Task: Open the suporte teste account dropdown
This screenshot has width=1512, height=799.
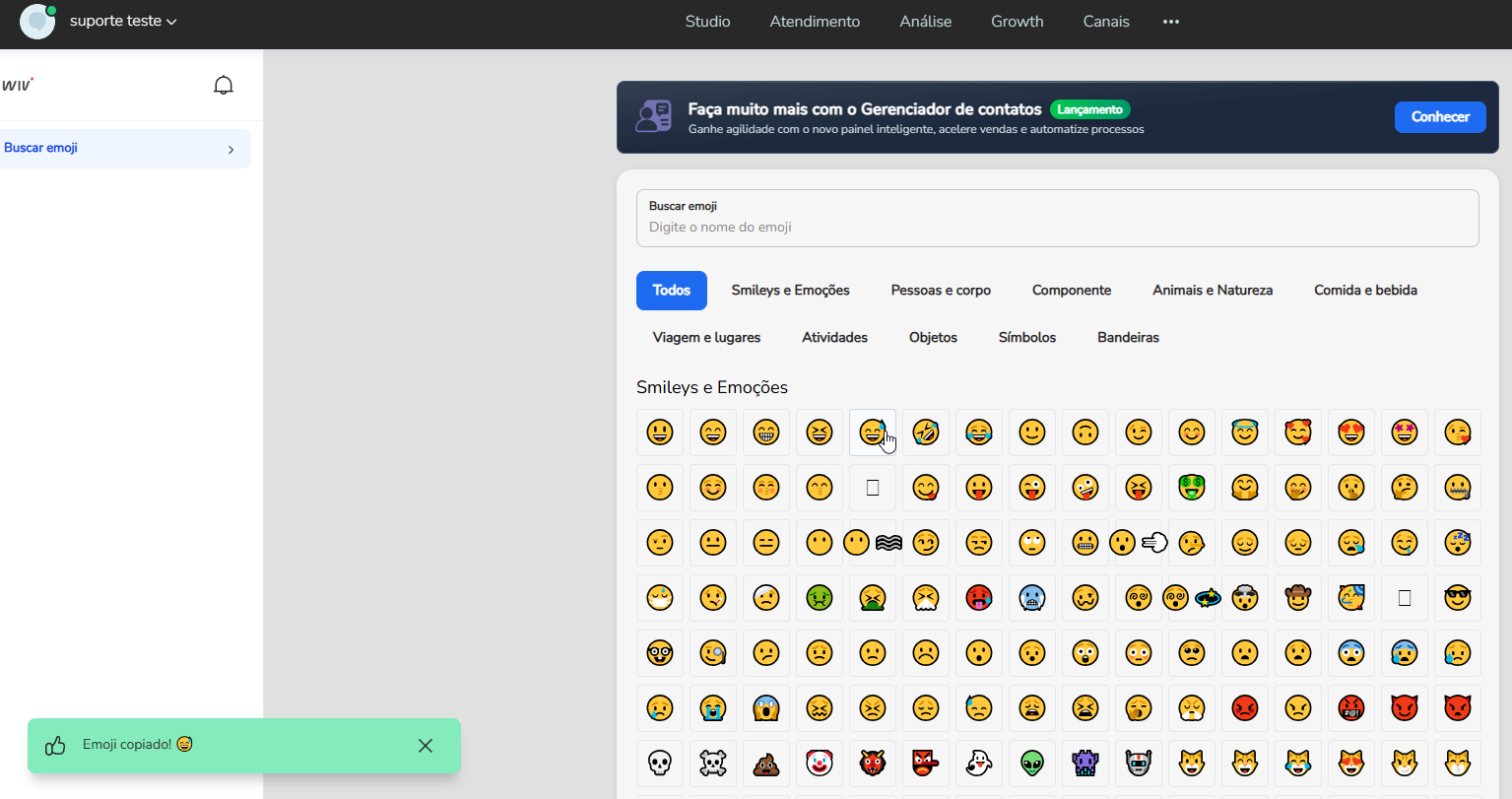Action: [123, 21]
